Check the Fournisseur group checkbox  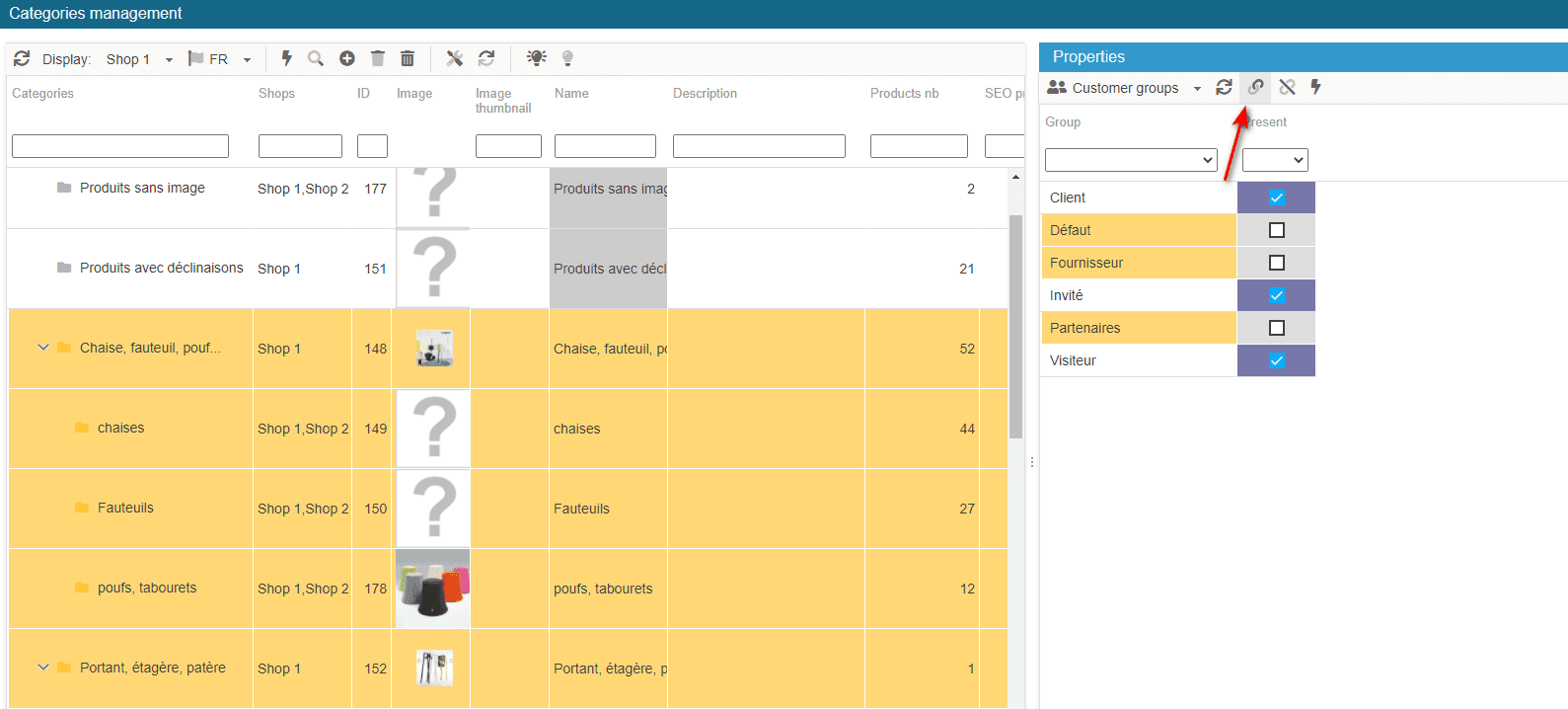click(x=1276, y=263)
